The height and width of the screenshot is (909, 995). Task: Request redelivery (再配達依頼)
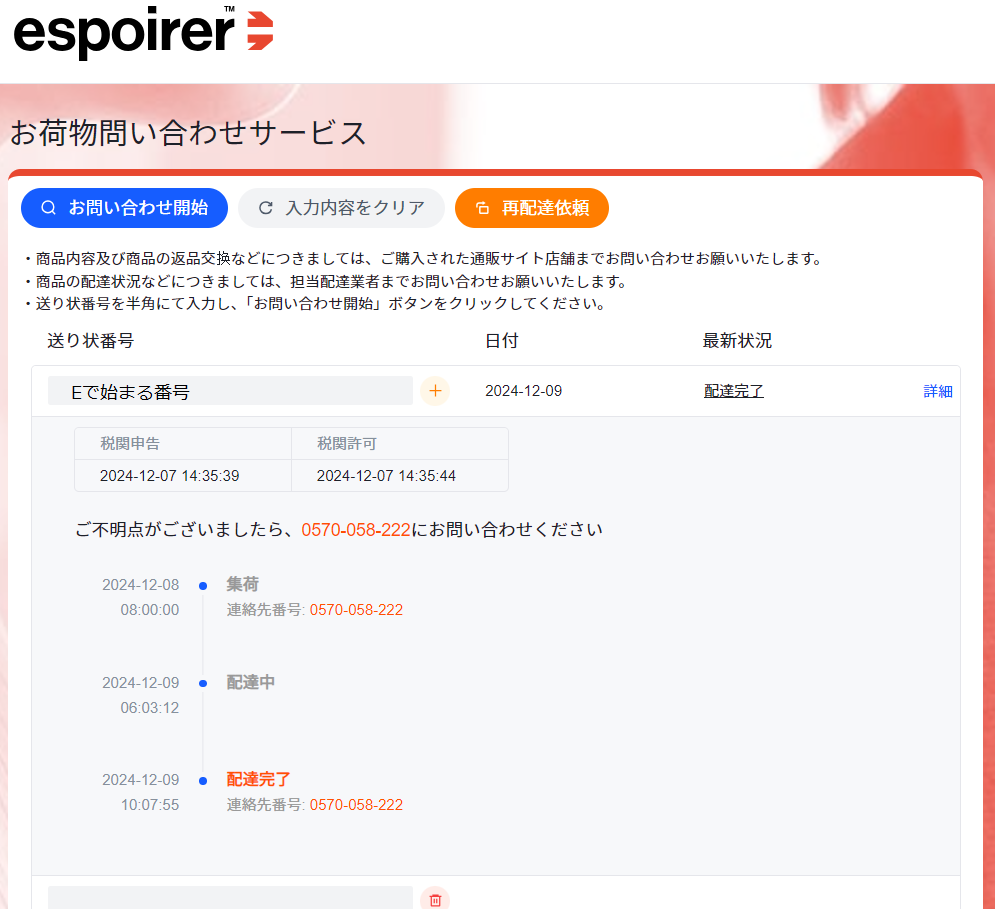tap(532, 208)
